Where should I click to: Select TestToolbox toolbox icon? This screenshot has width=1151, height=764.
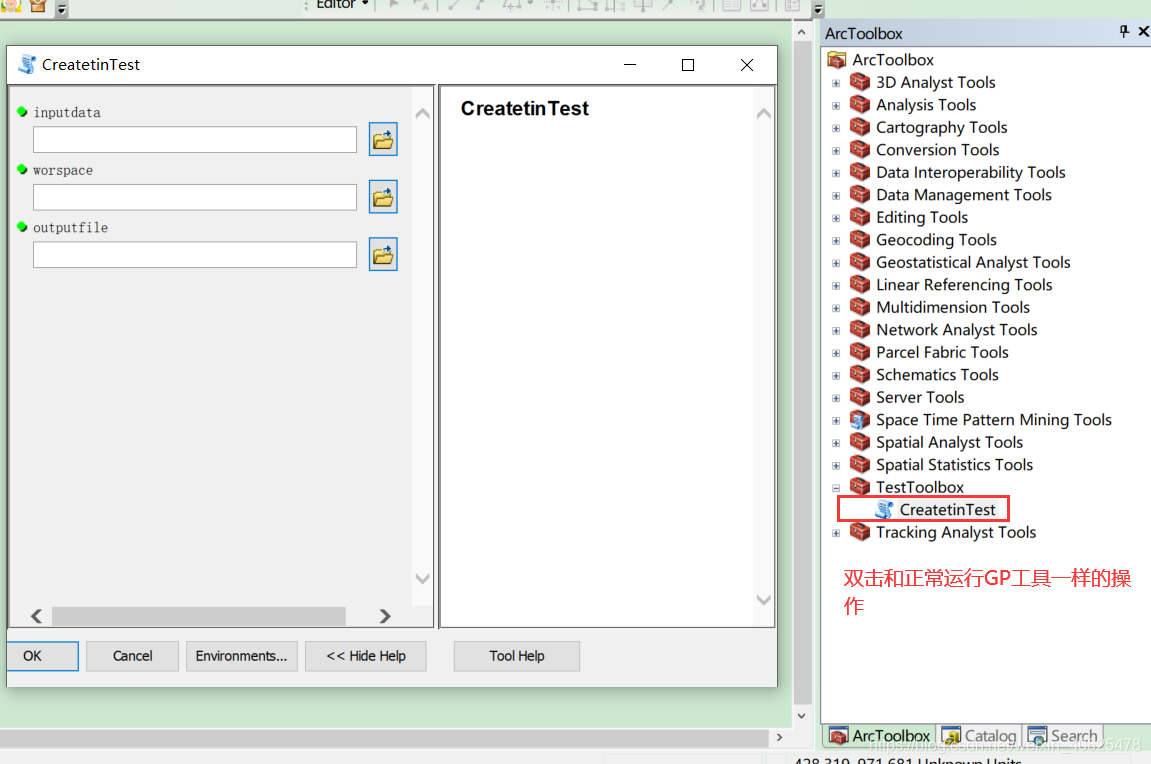(860, 487)
